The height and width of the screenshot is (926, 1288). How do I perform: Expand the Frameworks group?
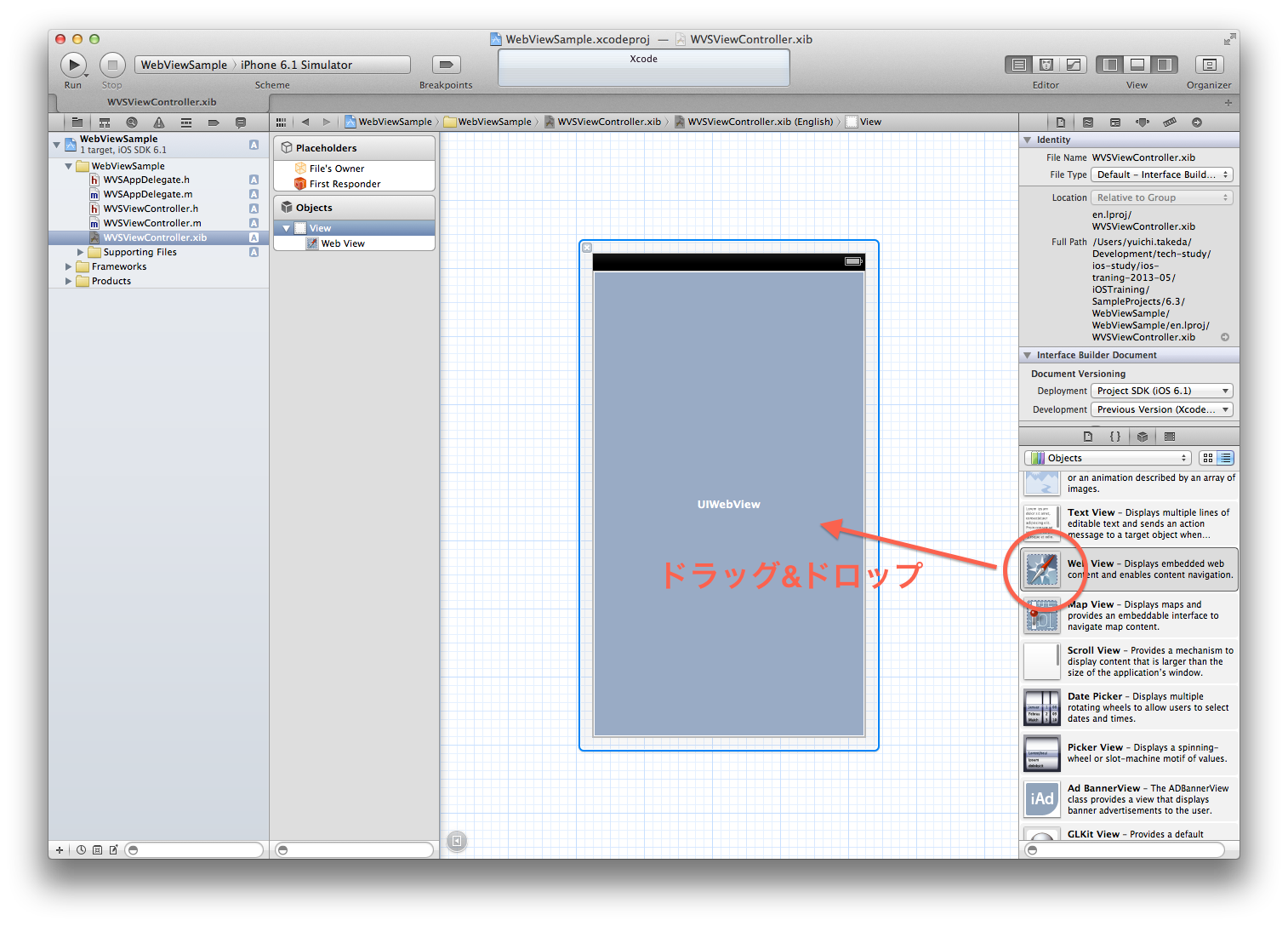pos(69,266)
